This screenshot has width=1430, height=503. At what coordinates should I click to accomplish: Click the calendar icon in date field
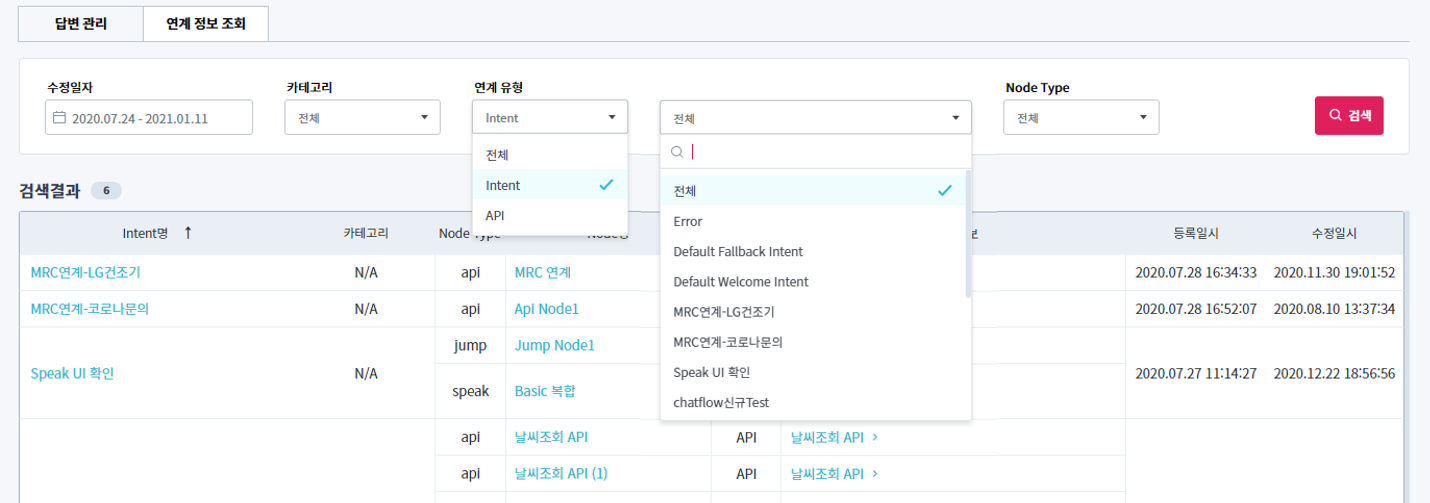(x=59, y=118)
